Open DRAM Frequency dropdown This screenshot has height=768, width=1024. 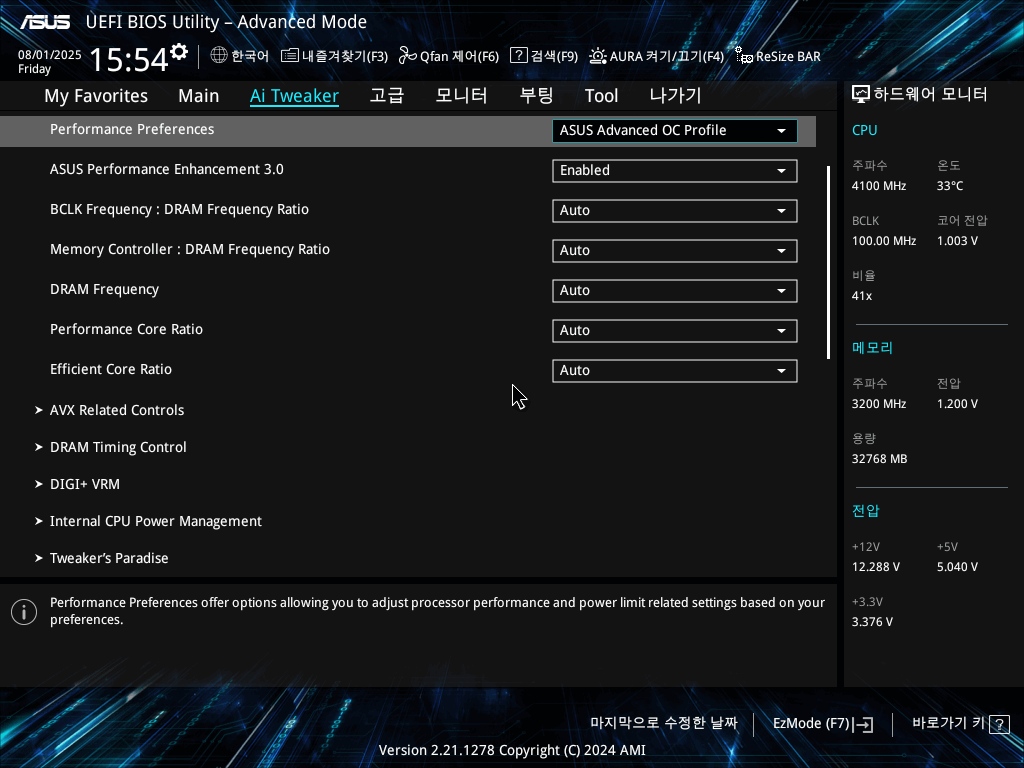tap(675, 291)
